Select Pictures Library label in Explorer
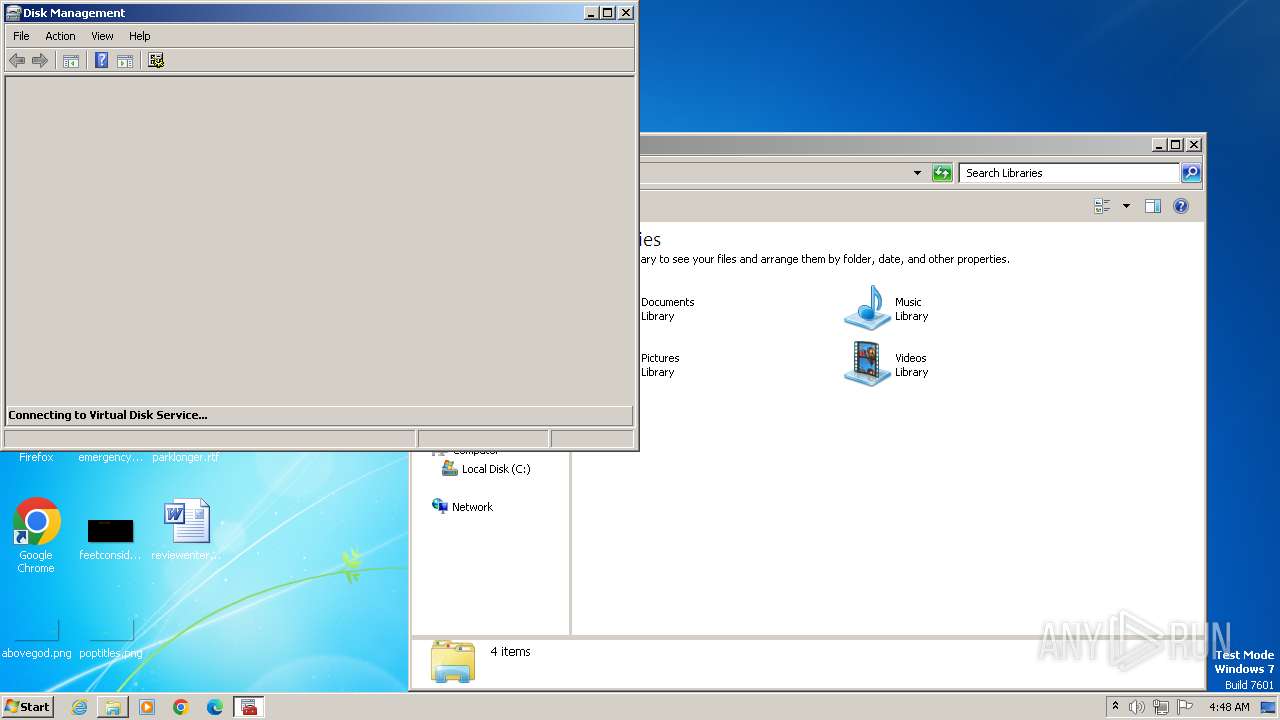The image size is (1280, 720). pos(660,365)
